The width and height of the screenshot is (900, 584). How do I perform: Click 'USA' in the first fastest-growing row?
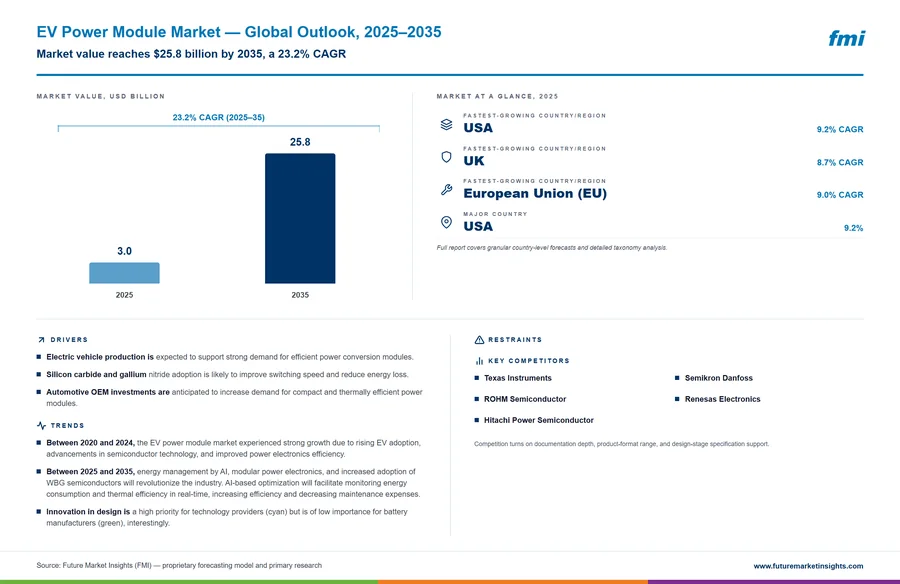coord(478,128)
